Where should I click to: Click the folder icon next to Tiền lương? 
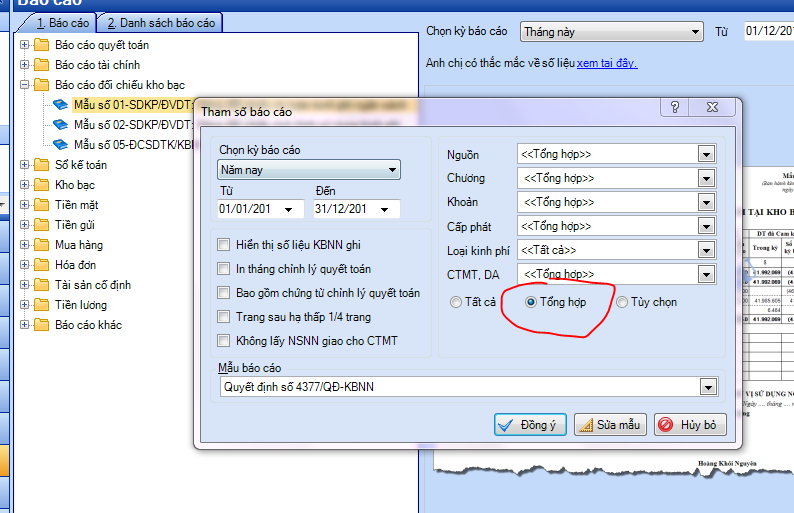coord(41,305)
